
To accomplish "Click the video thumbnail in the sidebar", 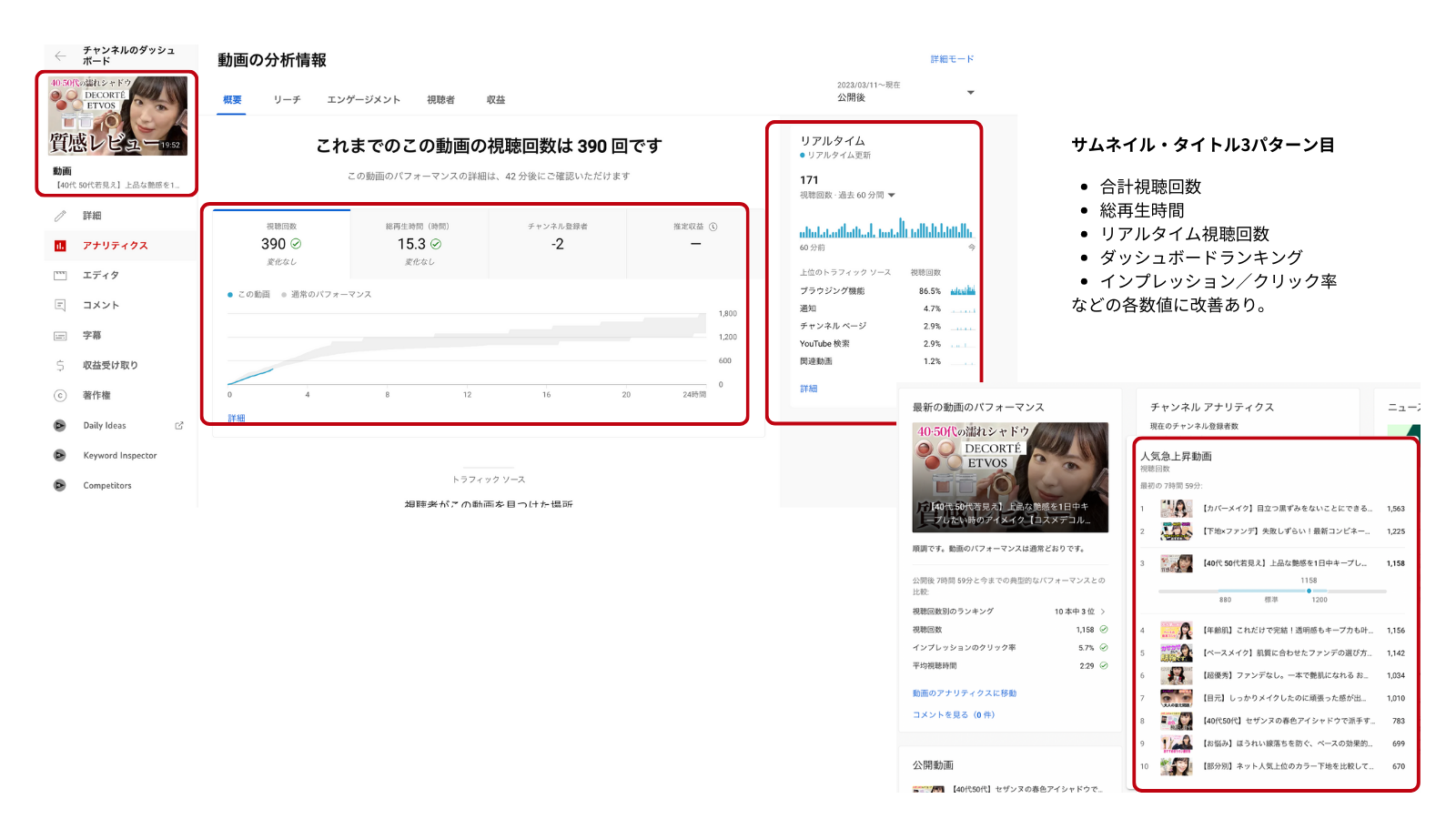I will (x=117, y=116).
